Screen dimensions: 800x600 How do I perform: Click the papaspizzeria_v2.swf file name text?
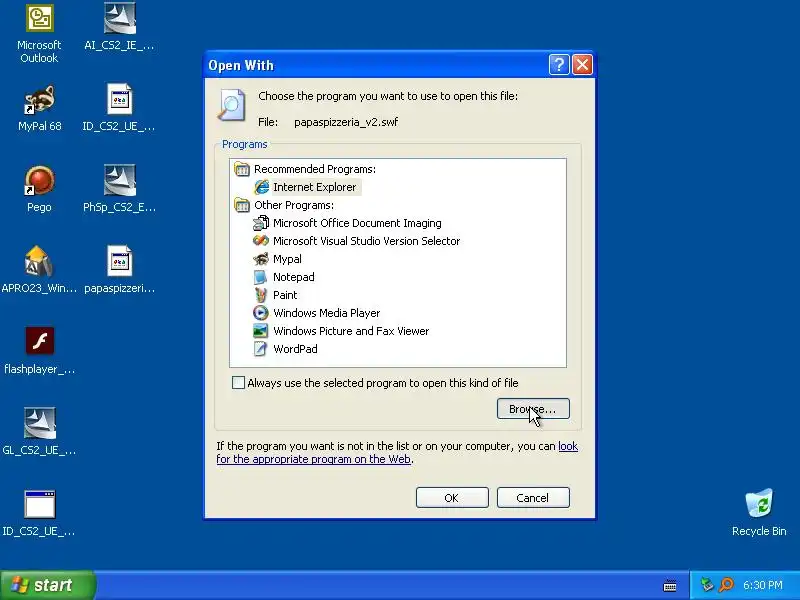point(346,122)
